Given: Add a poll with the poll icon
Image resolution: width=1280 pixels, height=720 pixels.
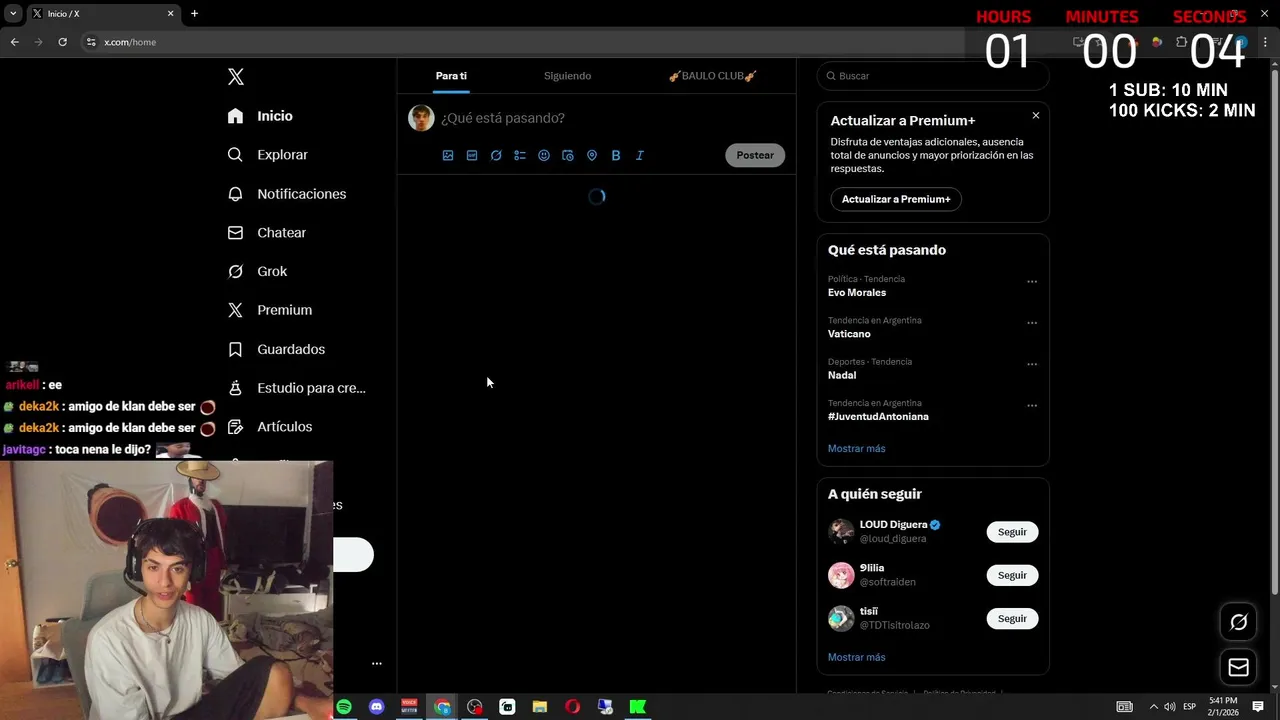Looking at the screenshot, I should 520,155.
